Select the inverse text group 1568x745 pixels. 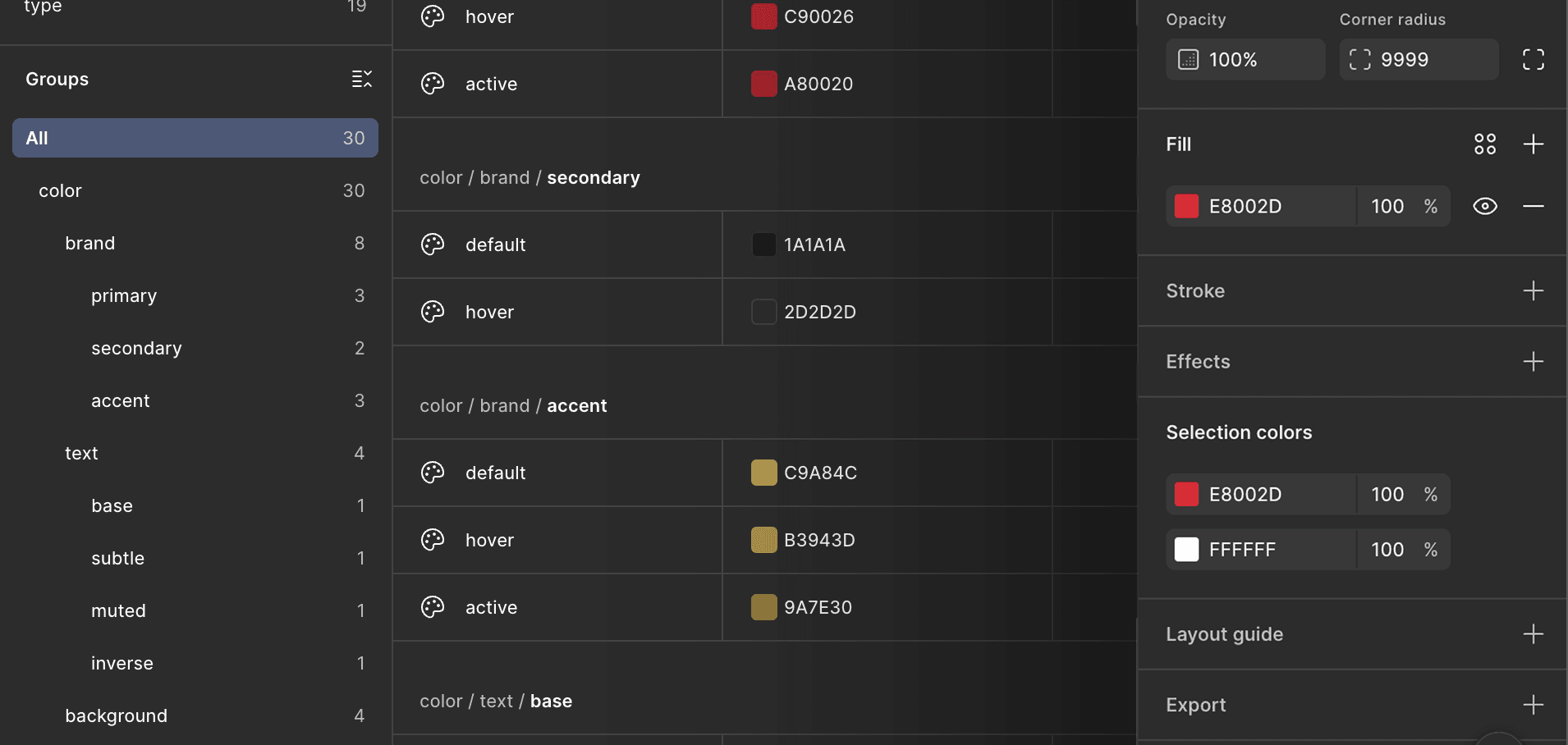(122, 663)
